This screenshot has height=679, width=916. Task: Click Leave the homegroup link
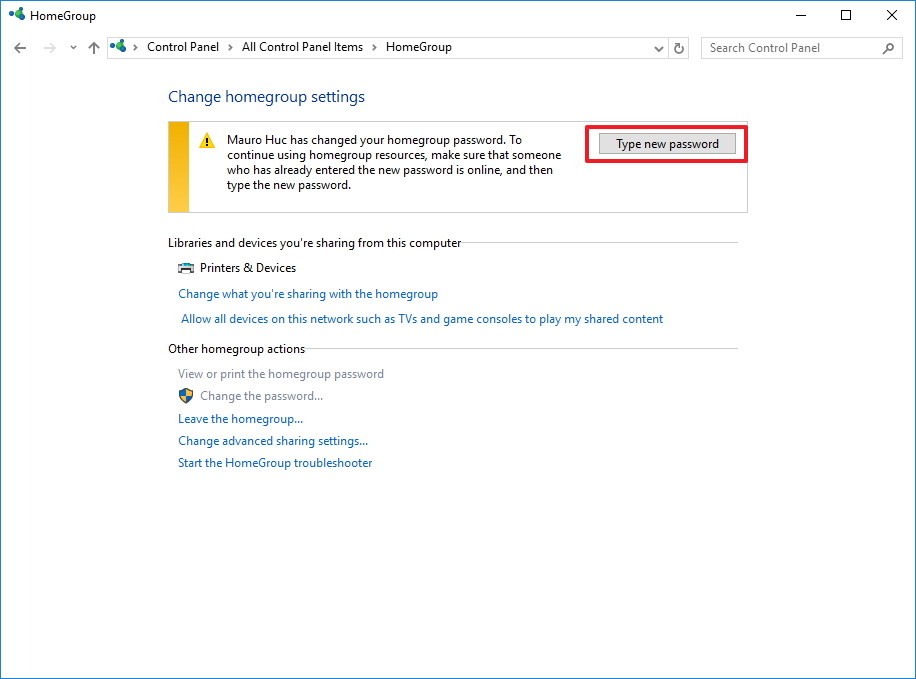240,418
